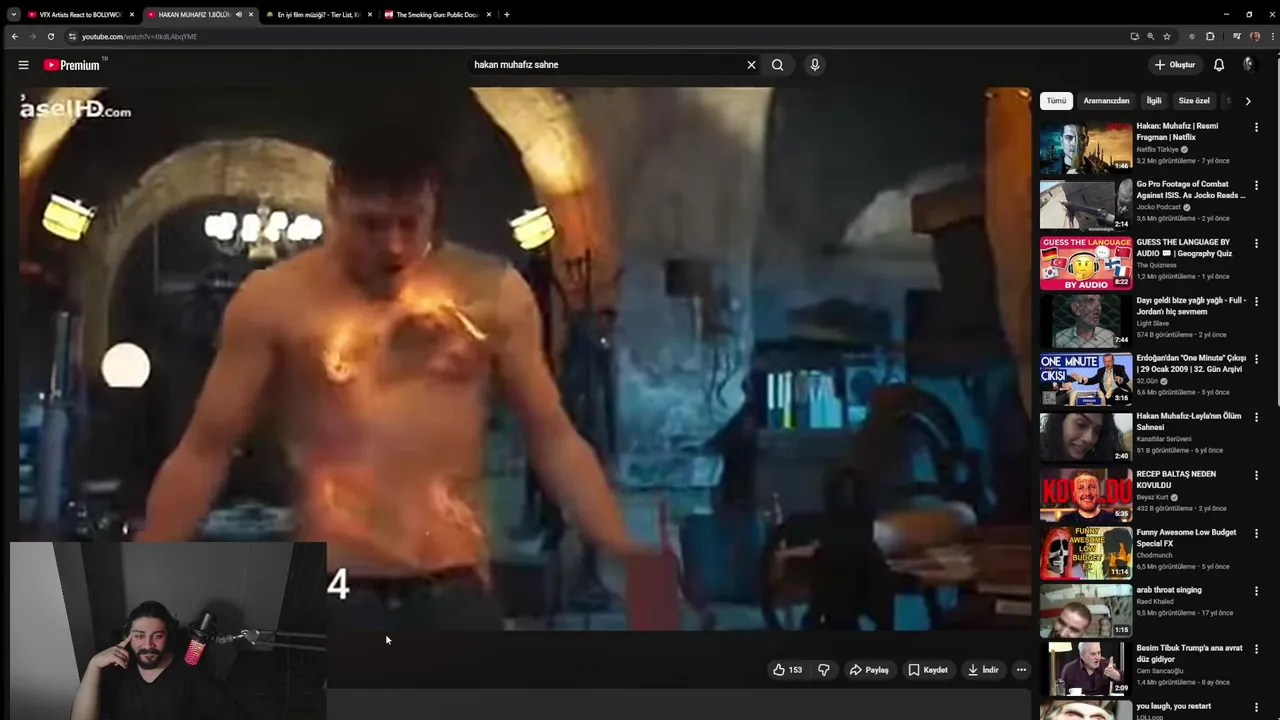1280x720 pixels.
Task: Click the İndir download button
Action: tap(983, 670)
